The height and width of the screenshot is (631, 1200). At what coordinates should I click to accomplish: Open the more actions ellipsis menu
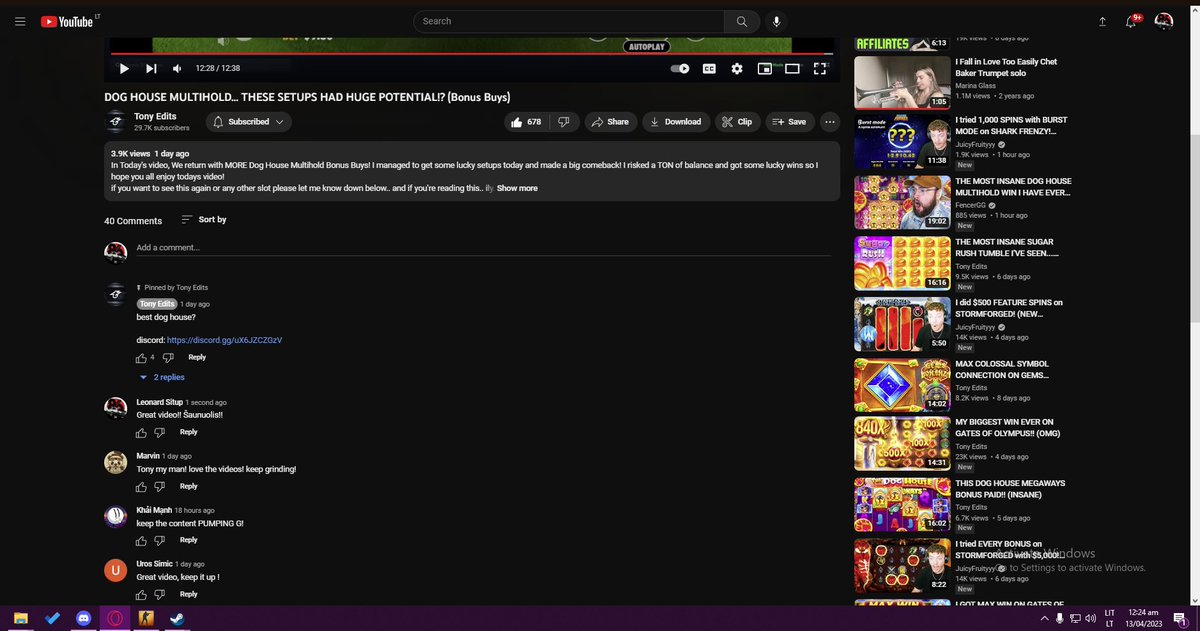[830, 122]
